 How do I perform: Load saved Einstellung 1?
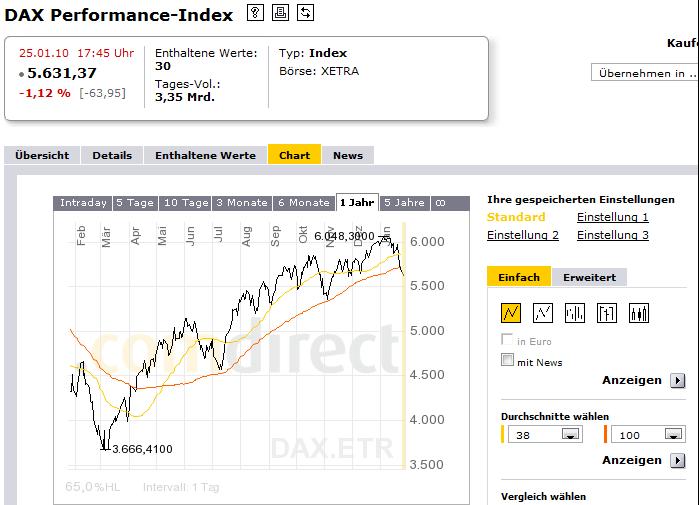tap(613, 217)
